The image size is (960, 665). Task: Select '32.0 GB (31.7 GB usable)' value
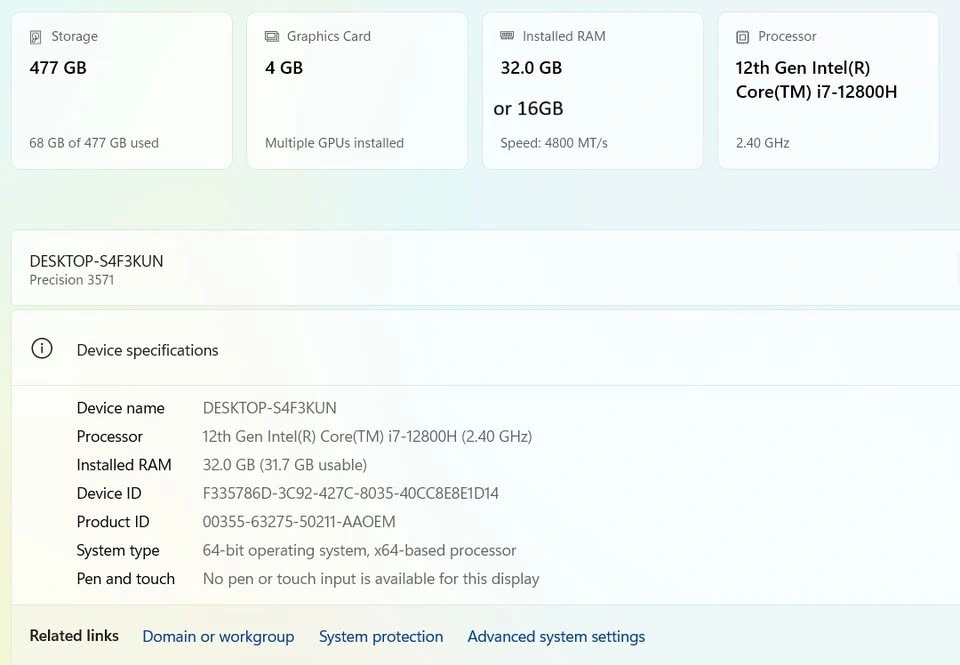coord(285,465)
